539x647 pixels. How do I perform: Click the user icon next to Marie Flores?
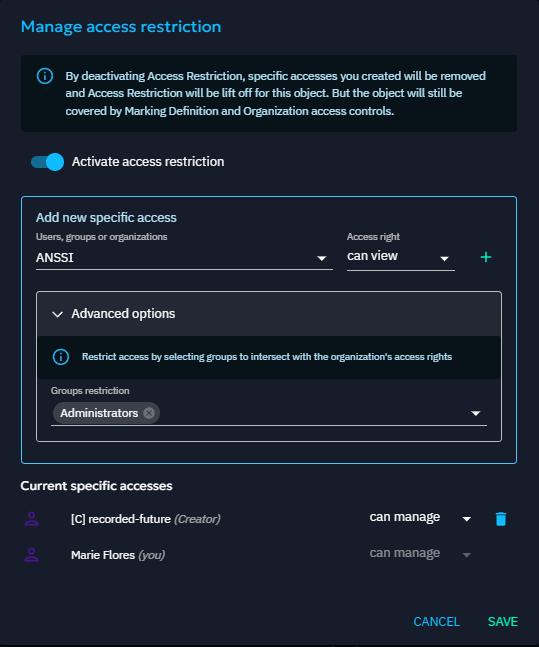click(x=31, y=555)
